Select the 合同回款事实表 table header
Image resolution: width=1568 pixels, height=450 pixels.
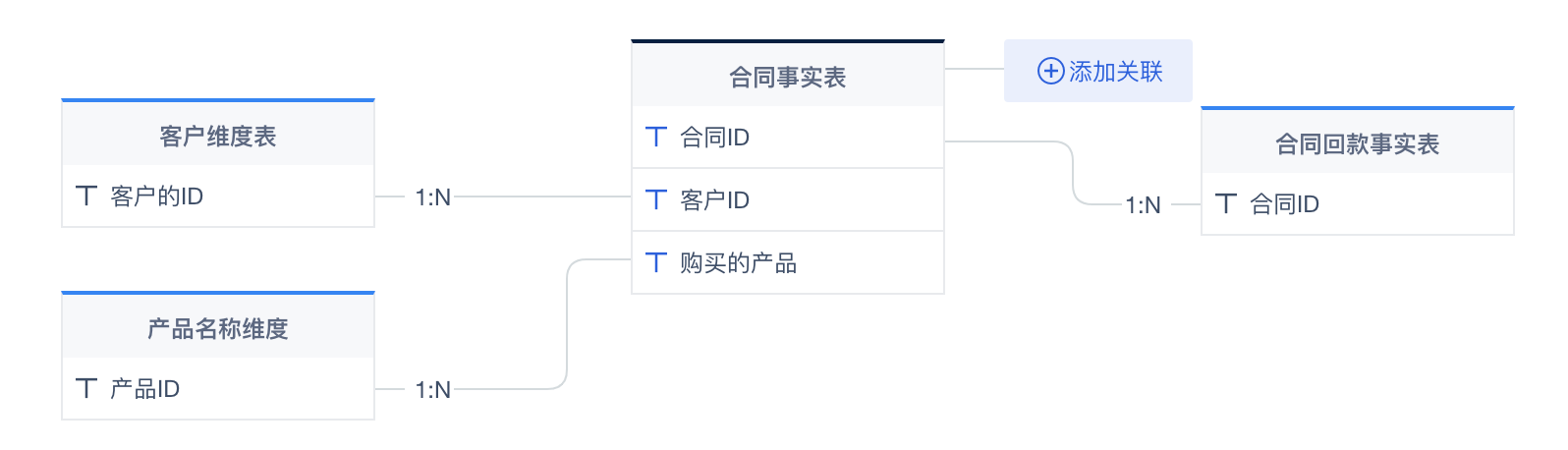[1357, 143]
